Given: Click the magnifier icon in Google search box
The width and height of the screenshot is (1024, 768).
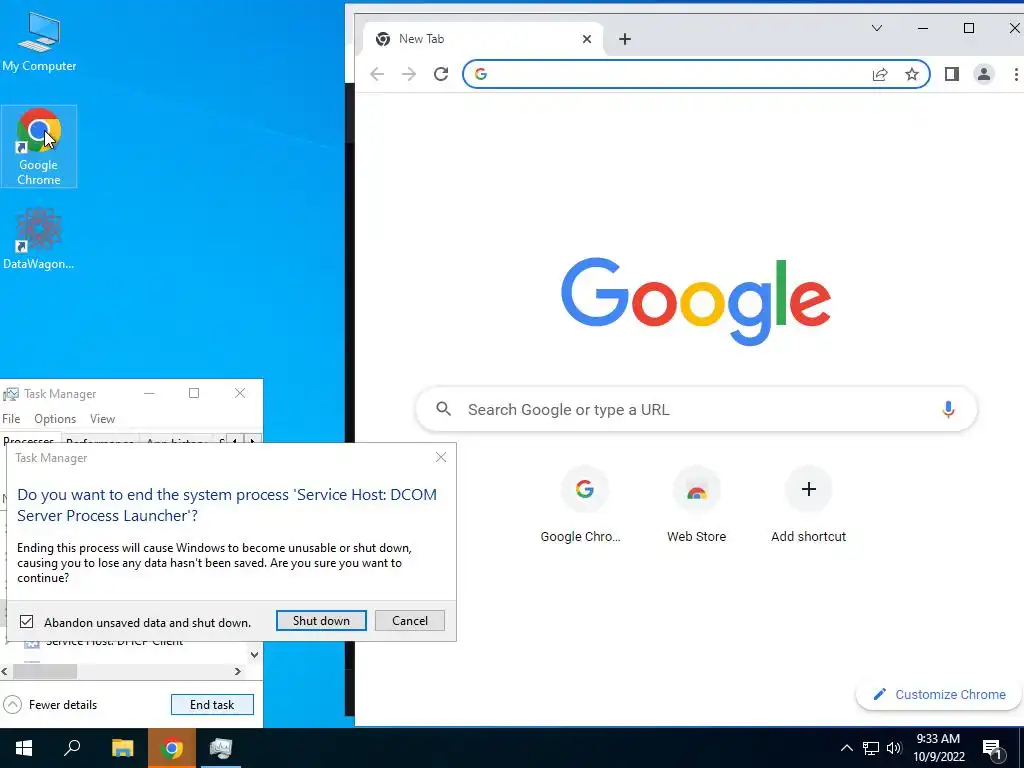Looking at the screenshot, I should click(x=443, y=409).
